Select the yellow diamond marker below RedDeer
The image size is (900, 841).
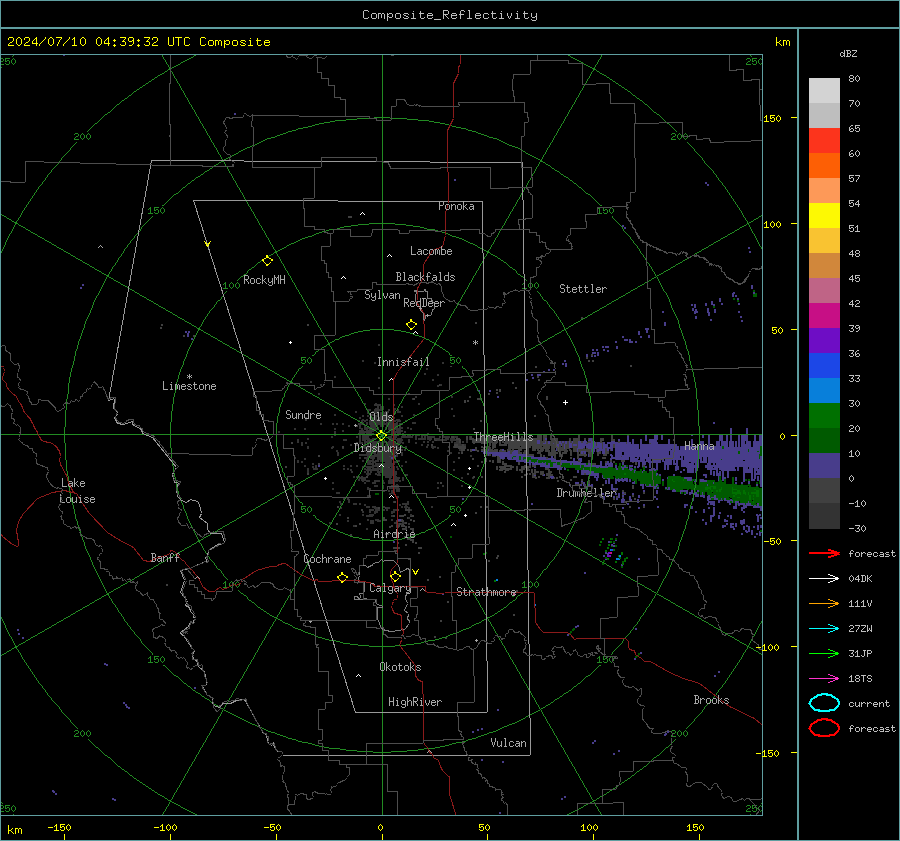[412, 325]
